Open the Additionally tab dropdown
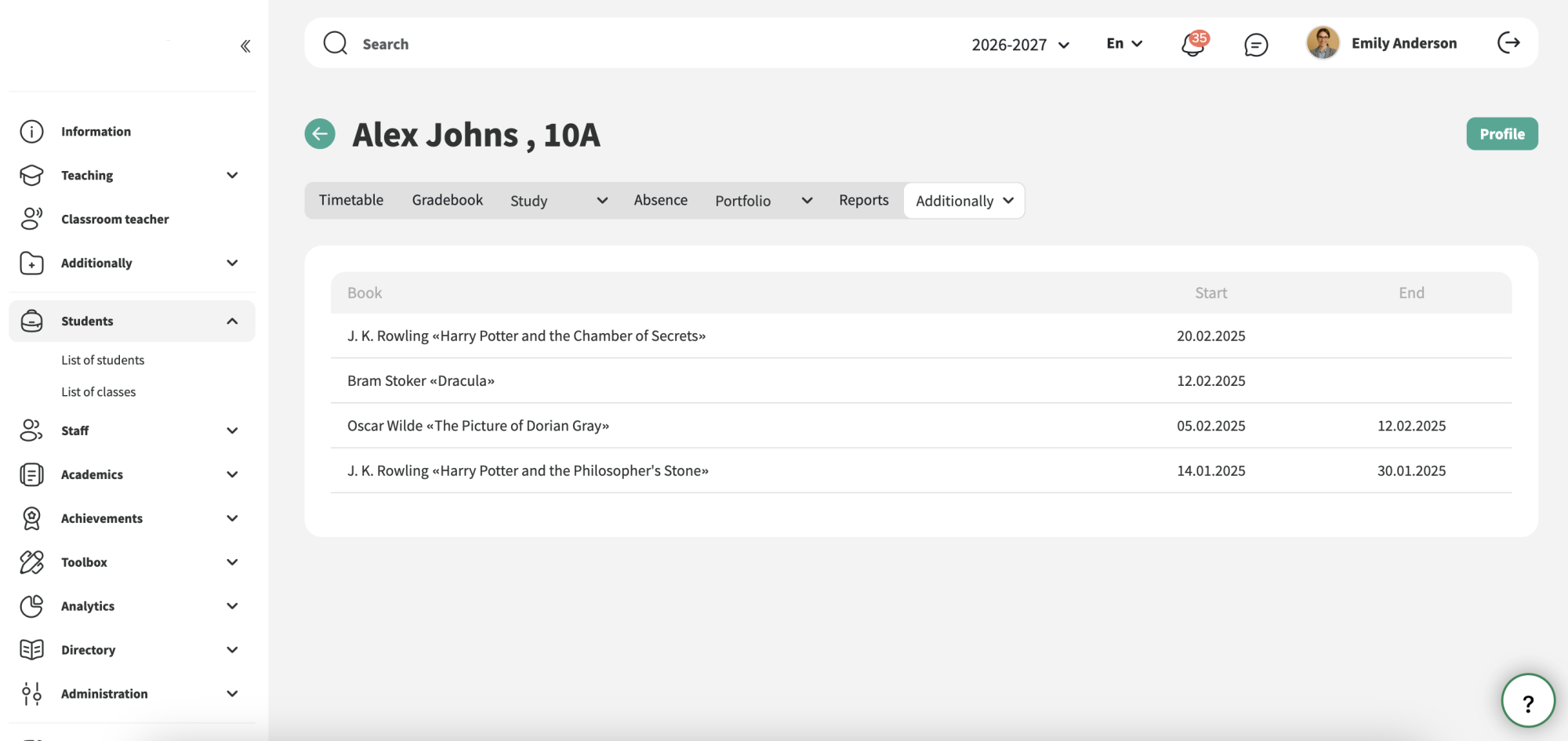 [964, 201]
